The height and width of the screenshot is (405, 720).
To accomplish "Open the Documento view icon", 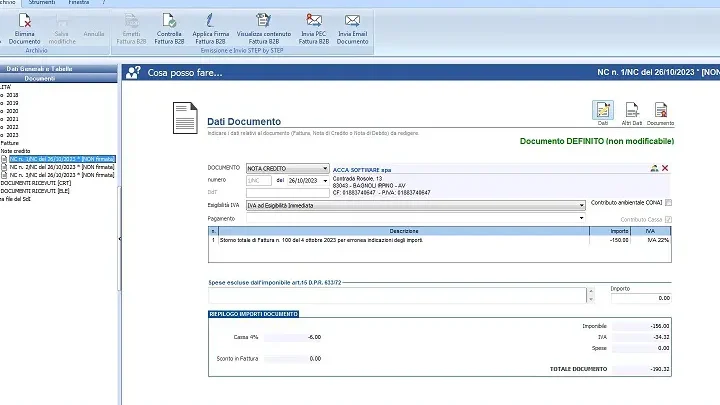I will (661, 110).
